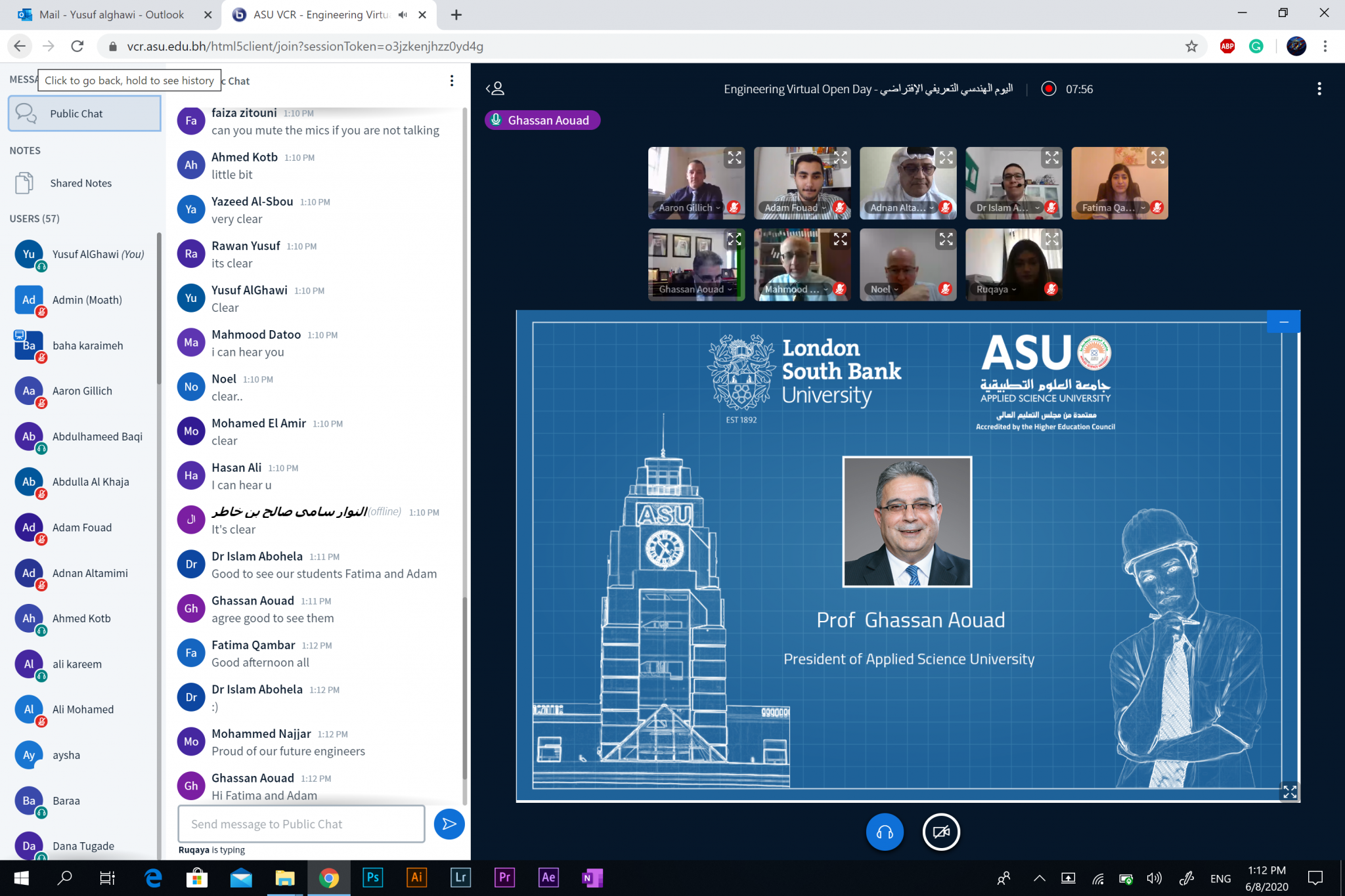The width and height of the screenshot is (1345, 896).
Task: Send the public chat message
Action: click(449, 824)
